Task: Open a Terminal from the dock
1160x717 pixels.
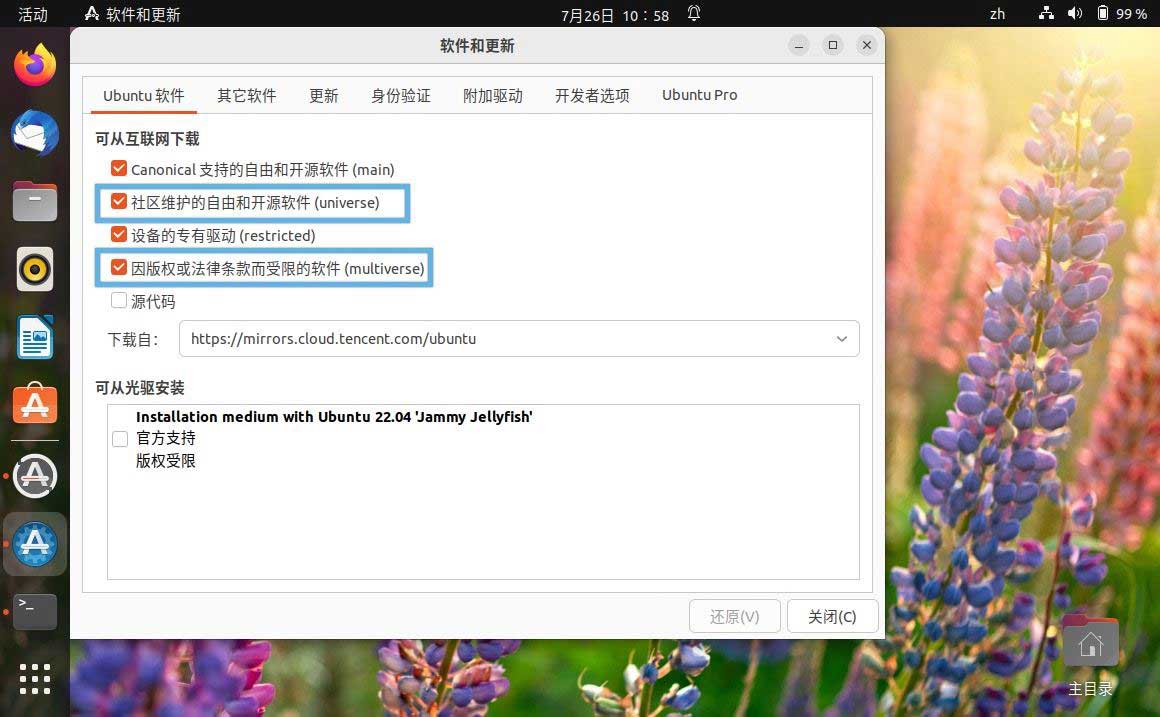Action: click(x=35, y=611)
